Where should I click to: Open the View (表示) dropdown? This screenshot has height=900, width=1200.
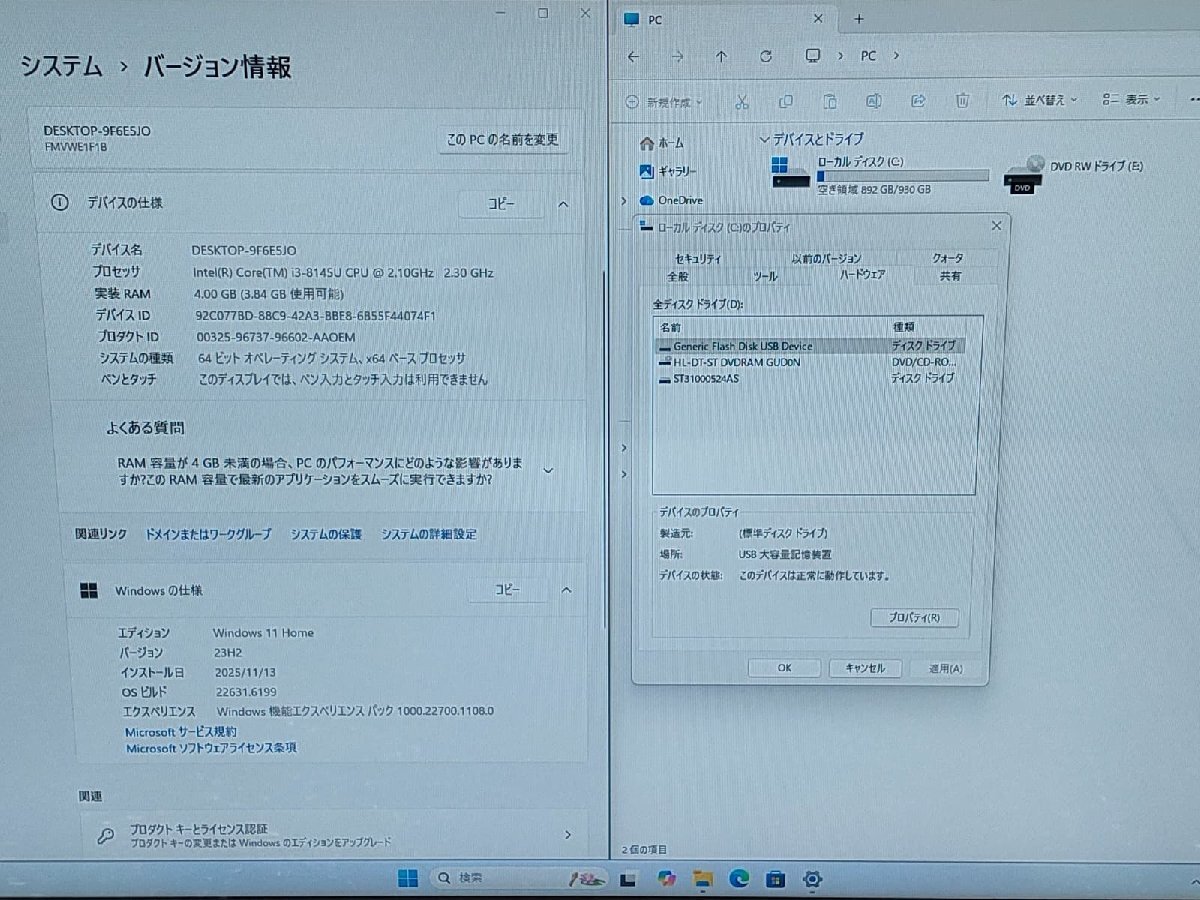click(1131, 100)
